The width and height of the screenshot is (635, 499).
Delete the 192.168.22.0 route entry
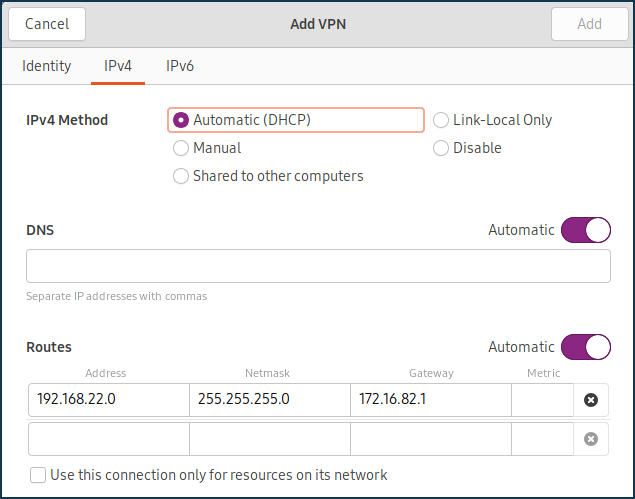[x=590, y=400]
